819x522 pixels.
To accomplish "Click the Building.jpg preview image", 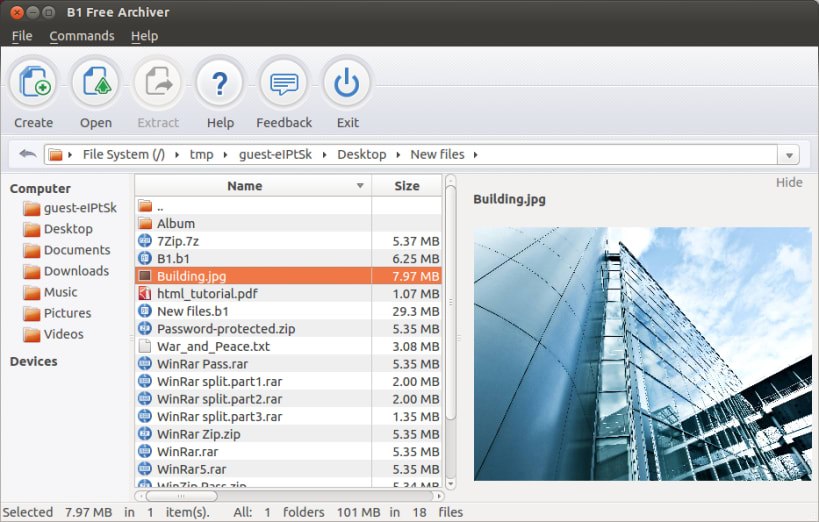I will tap(642, 354).
